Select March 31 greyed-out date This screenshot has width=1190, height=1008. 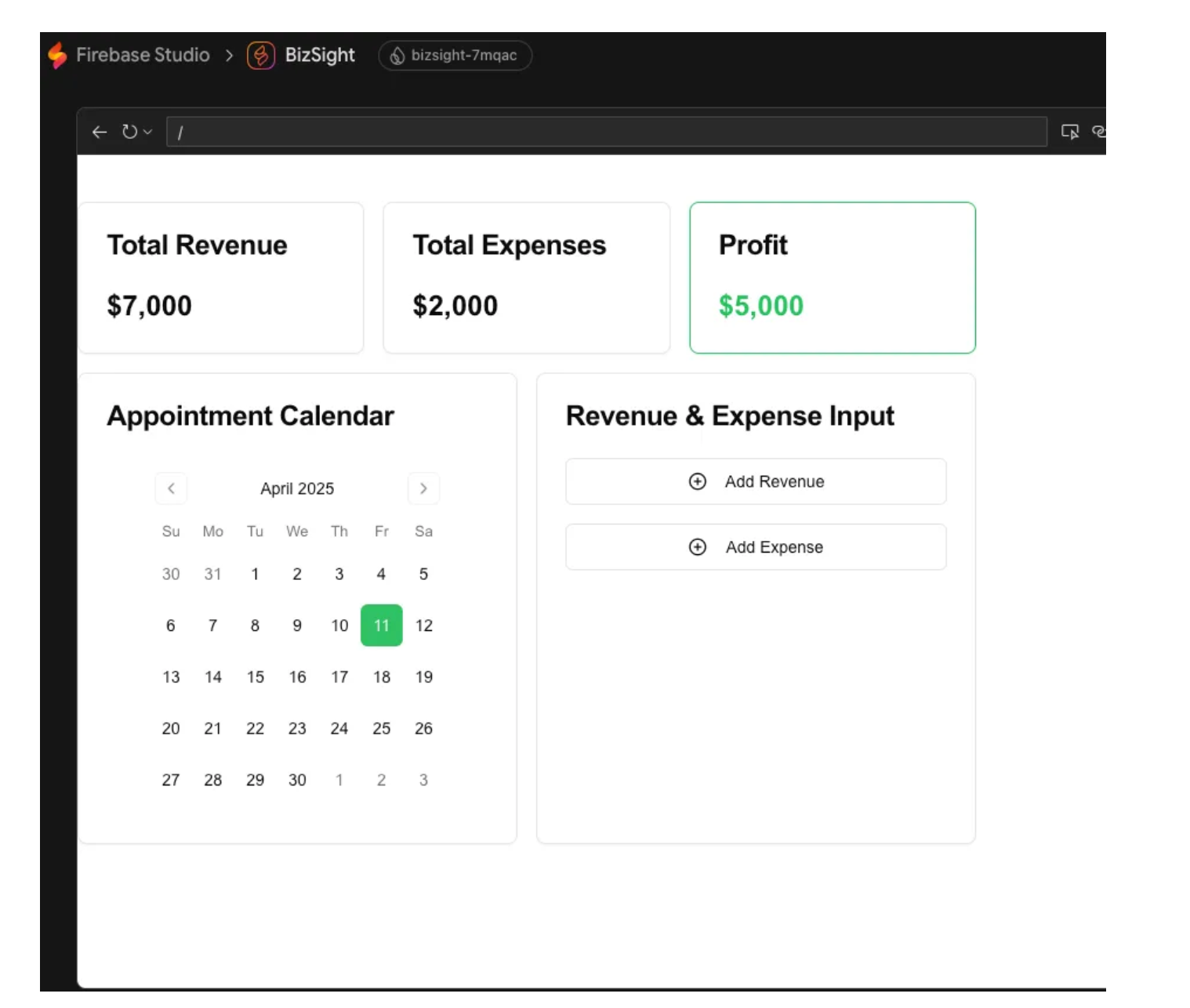(212, 574)
